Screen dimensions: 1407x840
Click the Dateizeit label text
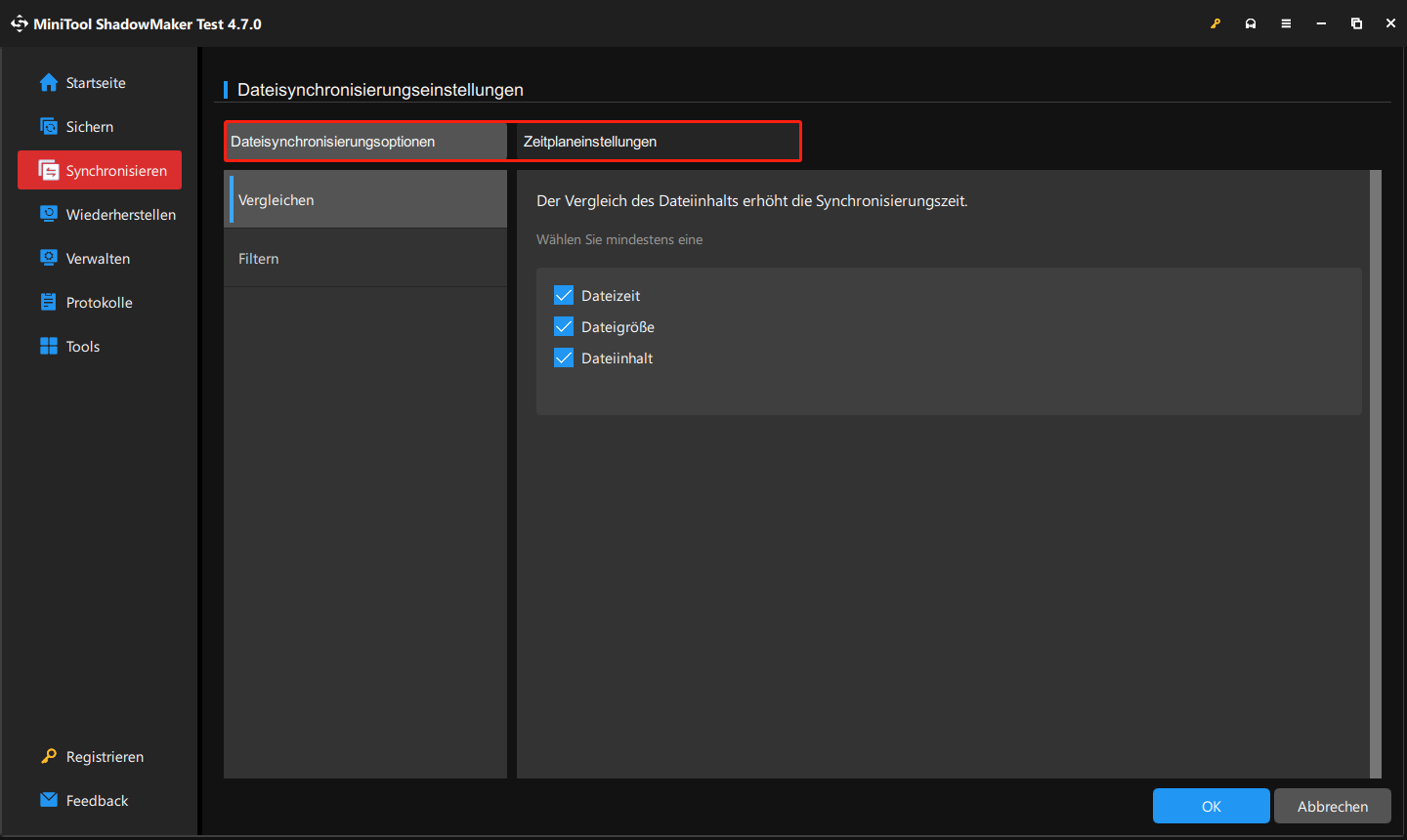click(611, 295)
